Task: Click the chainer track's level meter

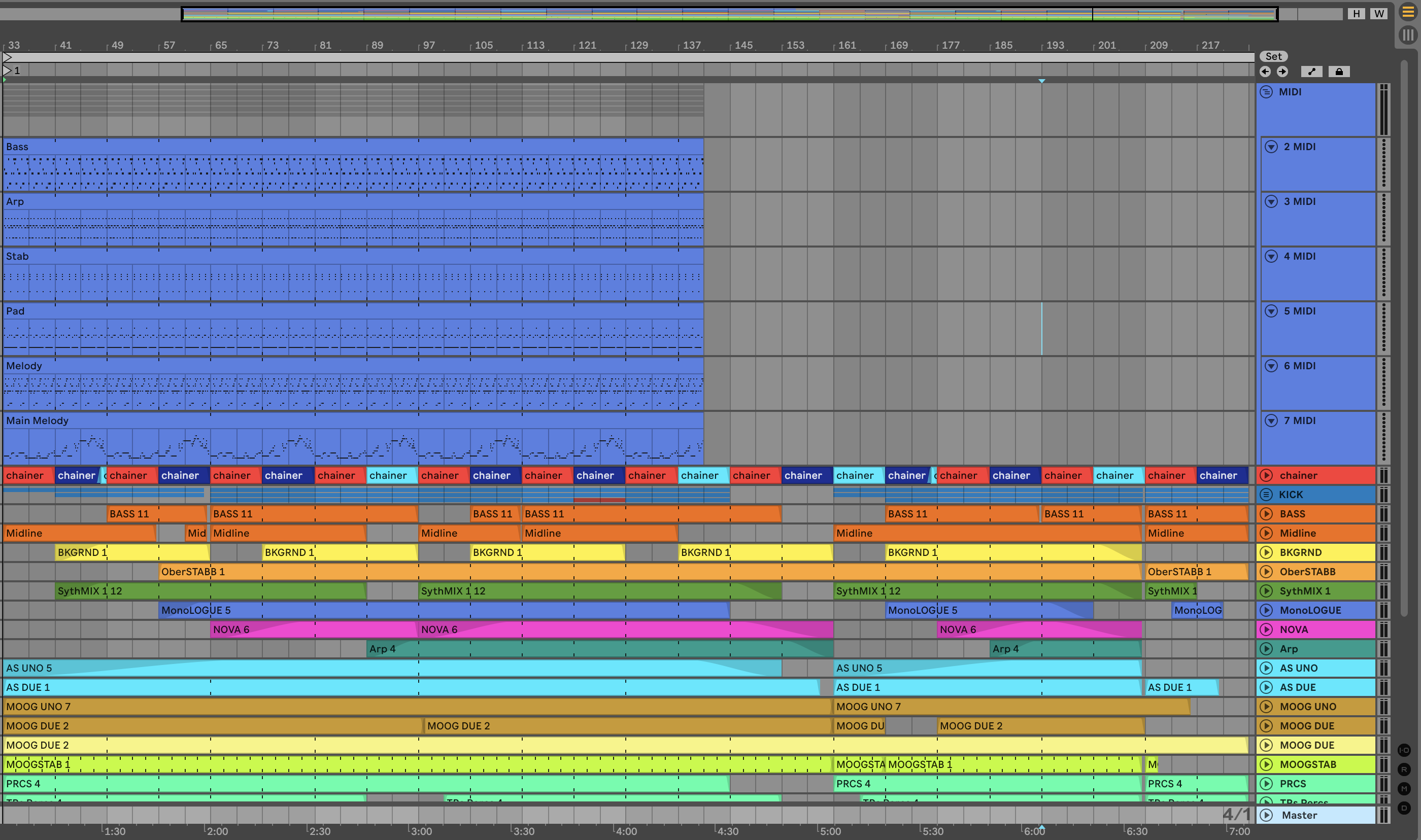Action: [1383, 475]
